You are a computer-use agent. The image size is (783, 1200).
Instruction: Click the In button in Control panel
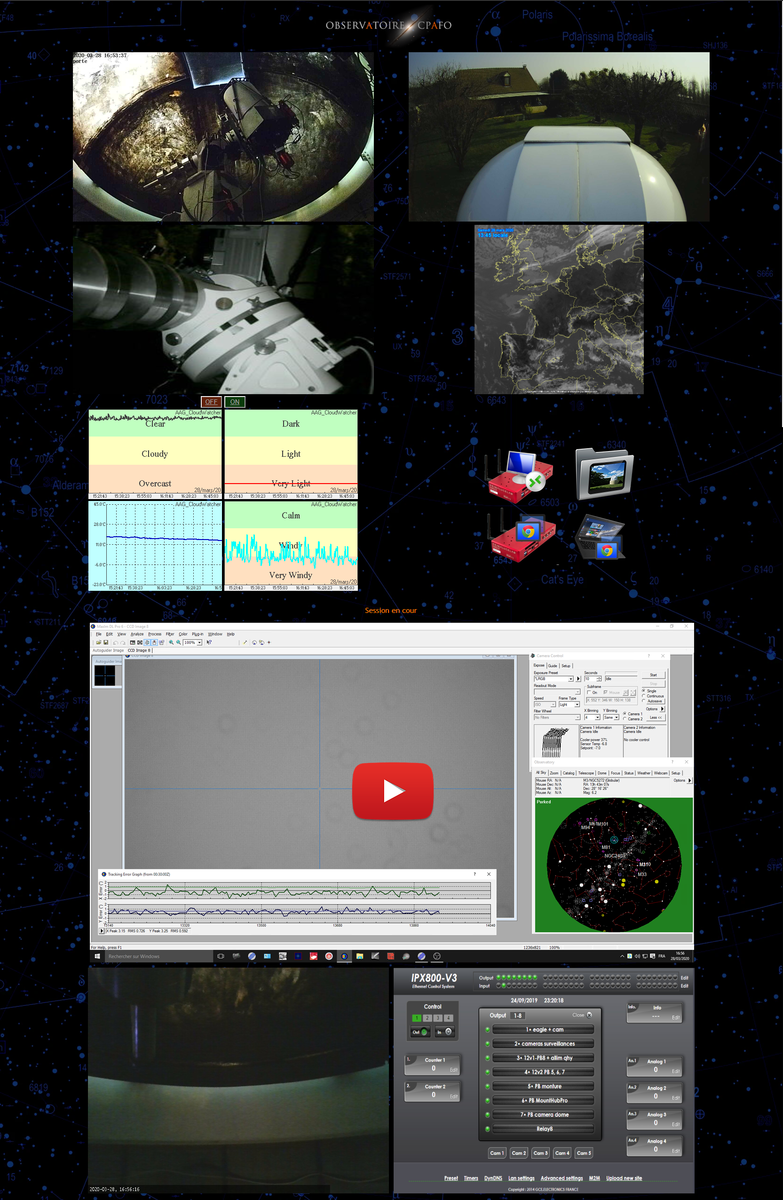pyautogui.click(x=445, y=1032)
